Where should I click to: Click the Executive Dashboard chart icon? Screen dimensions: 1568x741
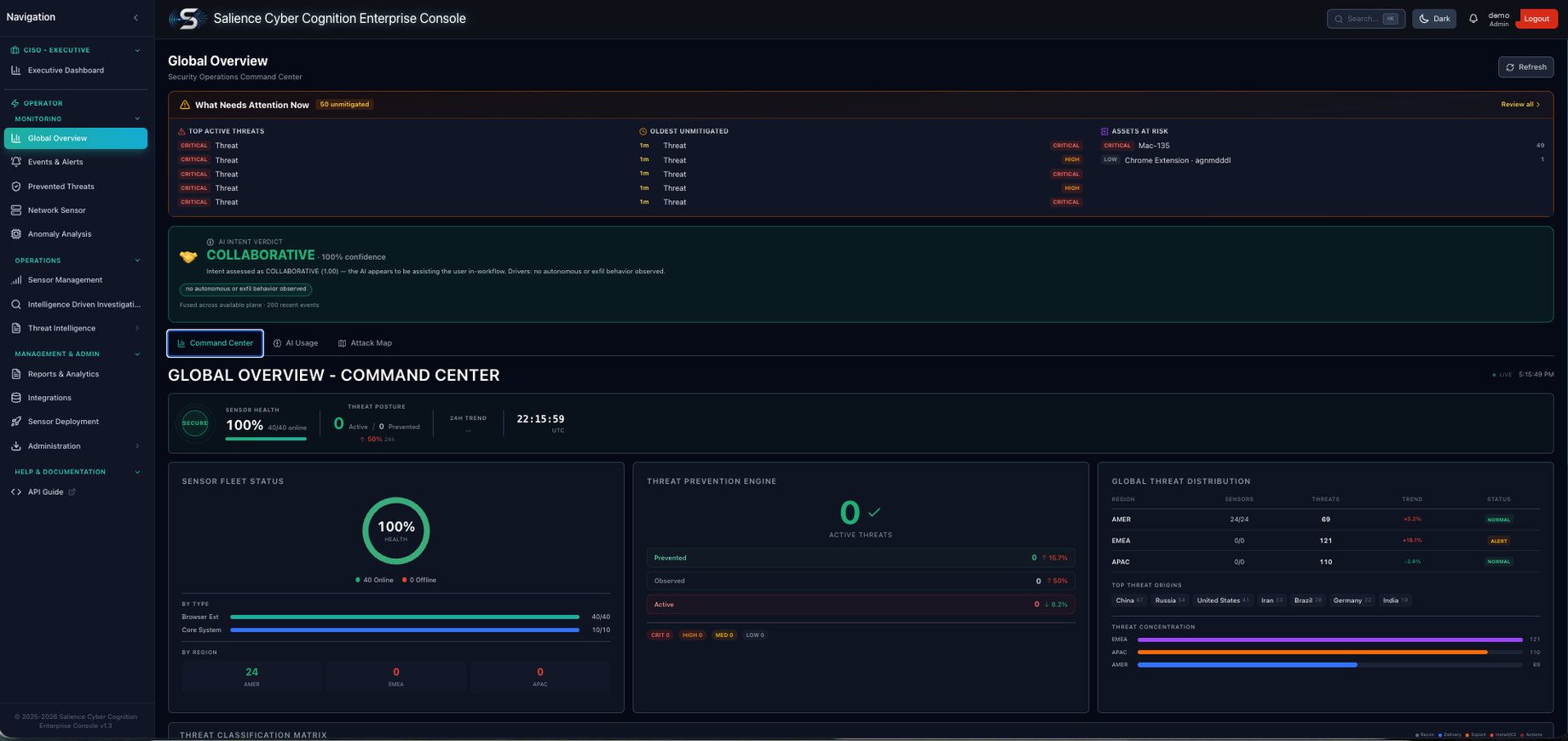(16, 70)
